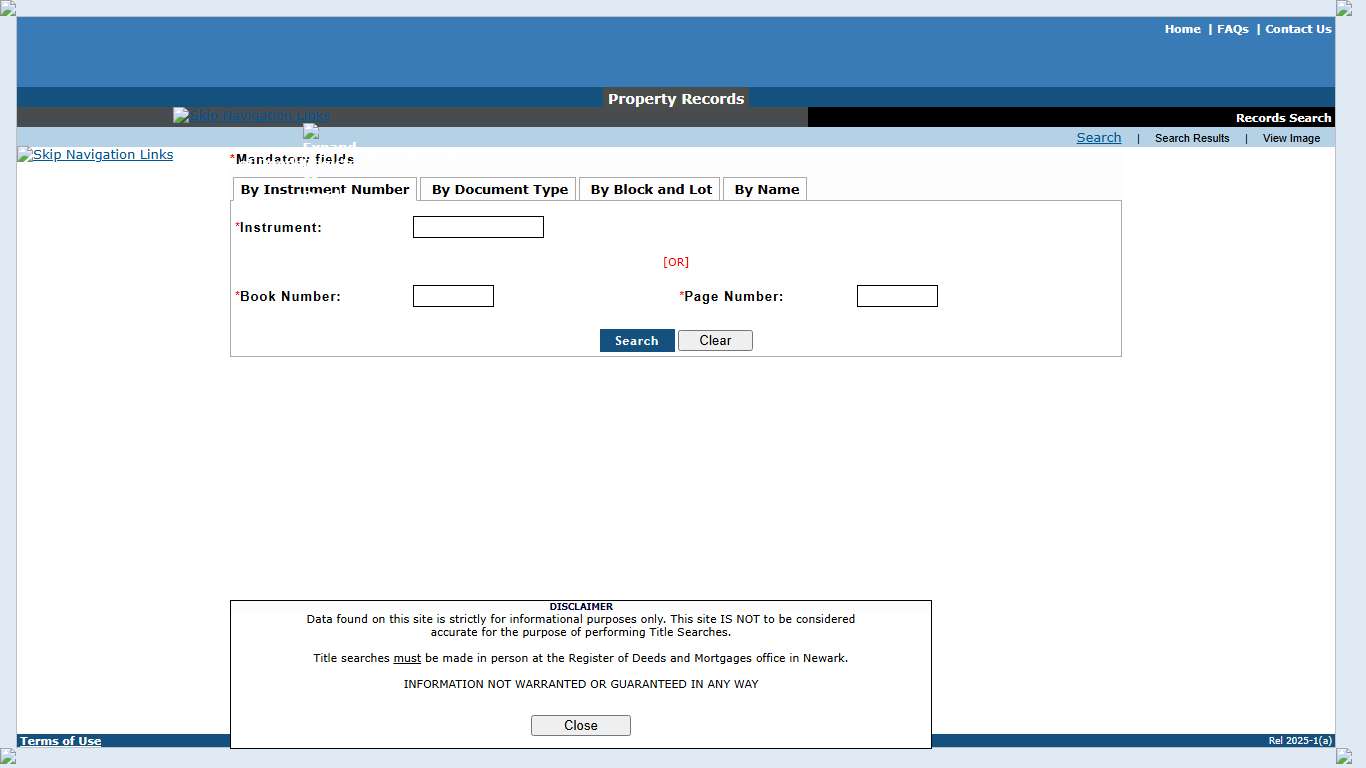Image resolution: width=1366 pixels, height=768 pixels.
Task: Click the broken image icon top-right corner
Action: point(1346,7)
